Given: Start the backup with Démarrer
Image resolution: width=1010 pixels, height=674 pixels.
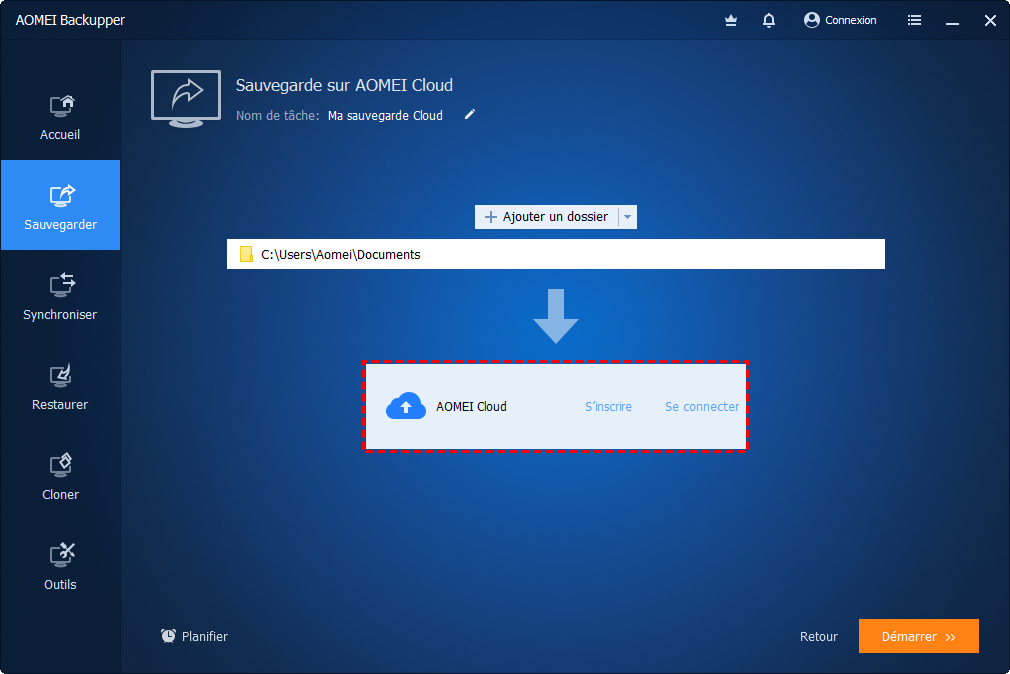Looking at the screenshot, I should [919, 636].
